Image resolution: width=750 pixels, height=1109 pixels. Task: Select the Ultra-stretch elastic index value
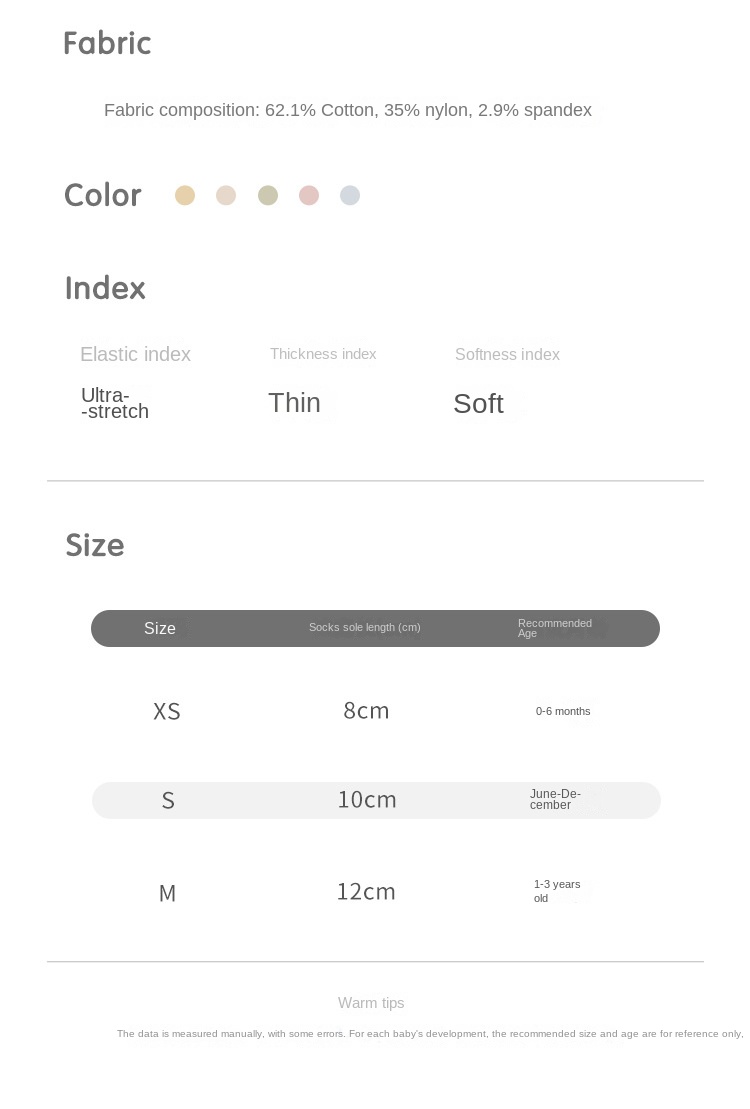tap(114, 403)
